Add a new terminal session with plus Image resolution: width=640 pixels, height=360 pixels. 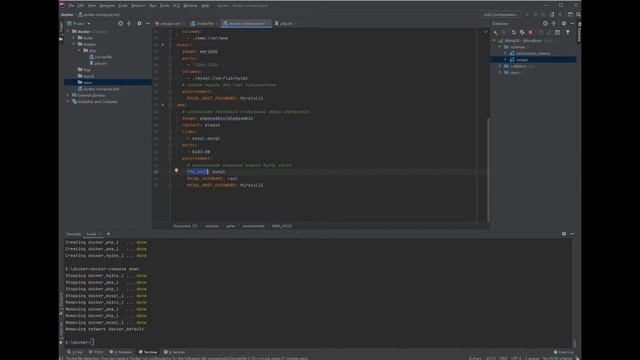click(x=109, y=234)
